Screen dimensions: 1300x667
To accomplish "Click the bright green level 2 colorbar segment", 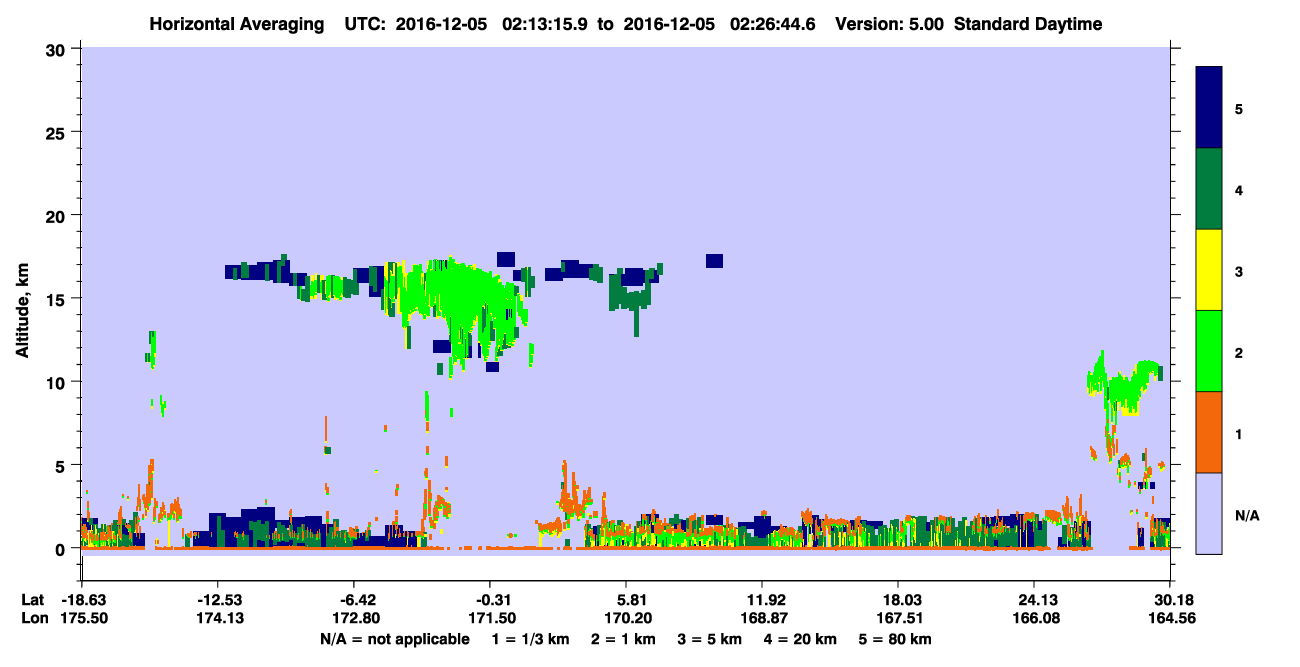I will [x=1210, y=351].
